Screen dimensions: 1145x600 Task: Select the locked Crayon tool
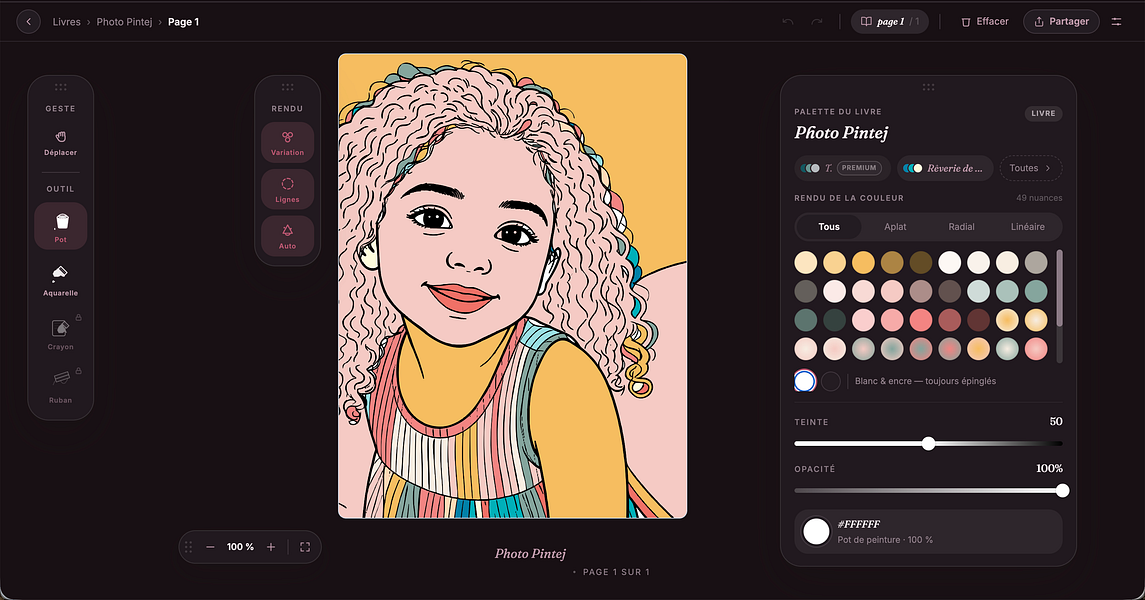(61, 334)
